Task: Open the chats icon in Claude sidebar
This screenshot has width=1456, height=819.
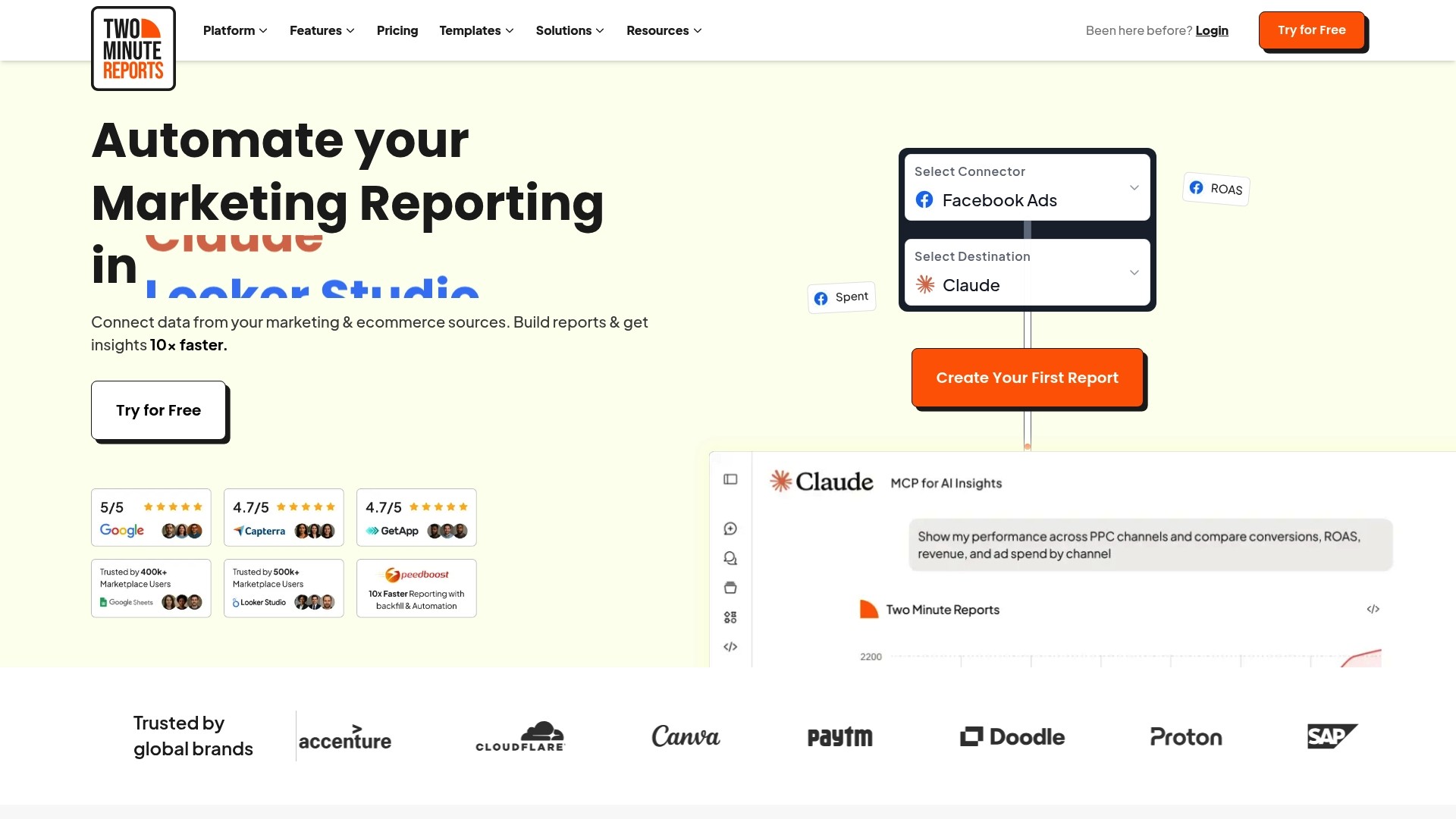Action: click(730, 558)
